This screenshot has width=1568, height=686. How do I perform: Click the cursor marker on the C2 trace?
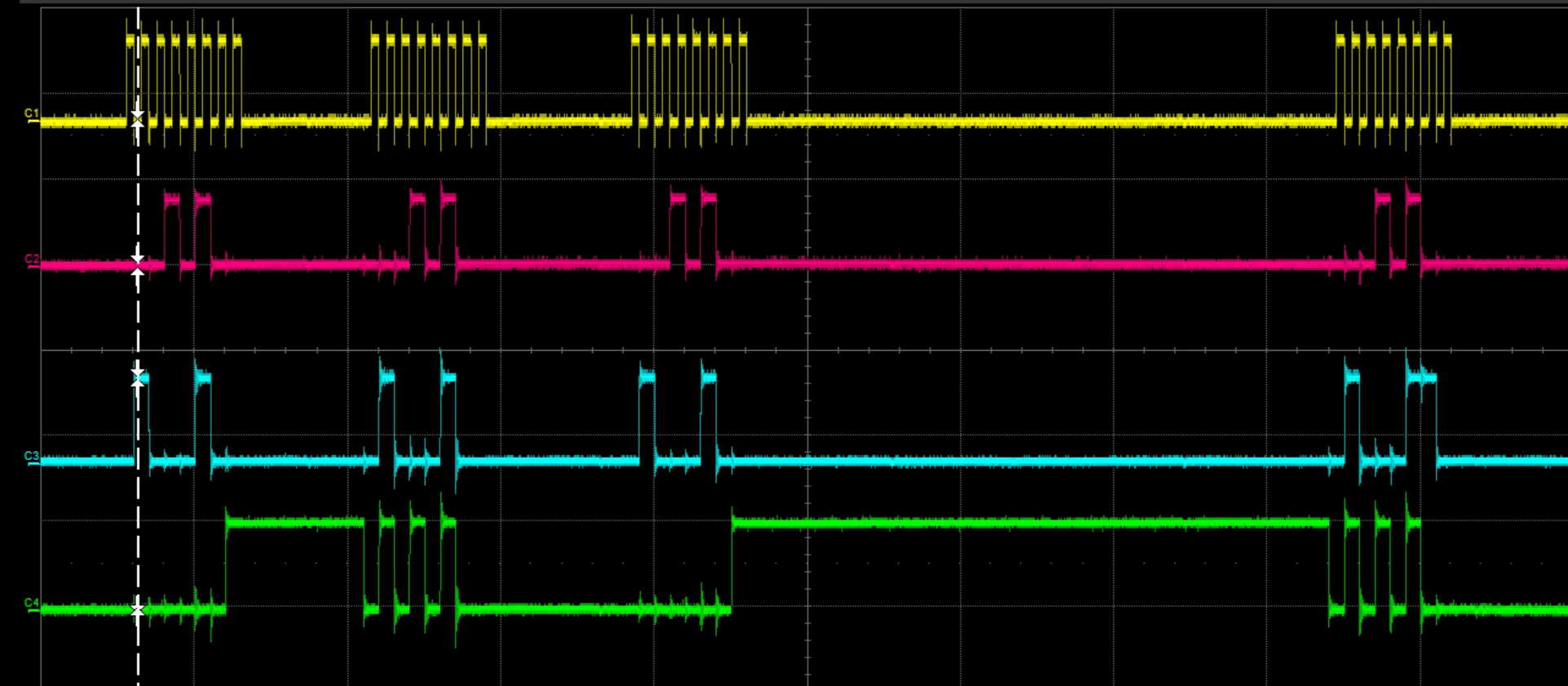[x=138, y=264]
